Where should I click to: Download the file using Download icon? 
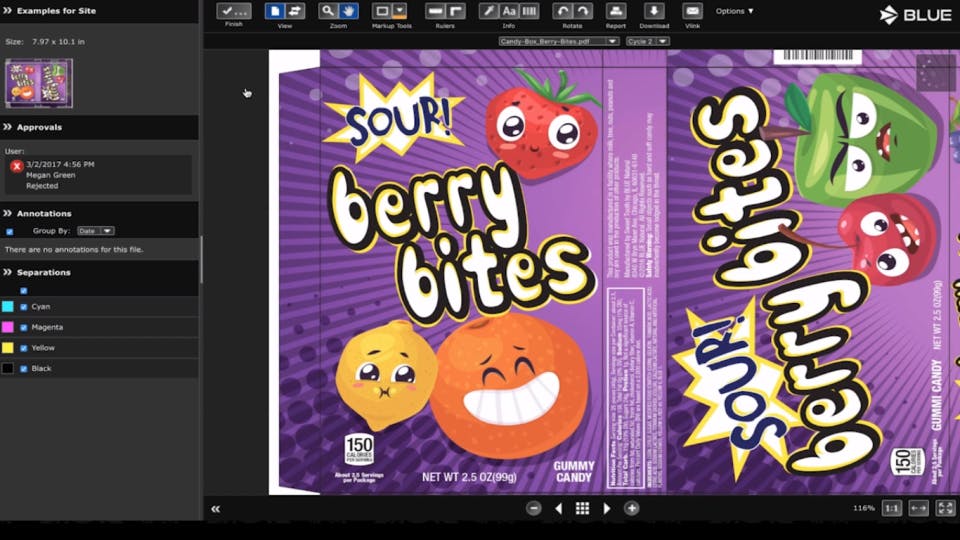click(x=654, y=11)
